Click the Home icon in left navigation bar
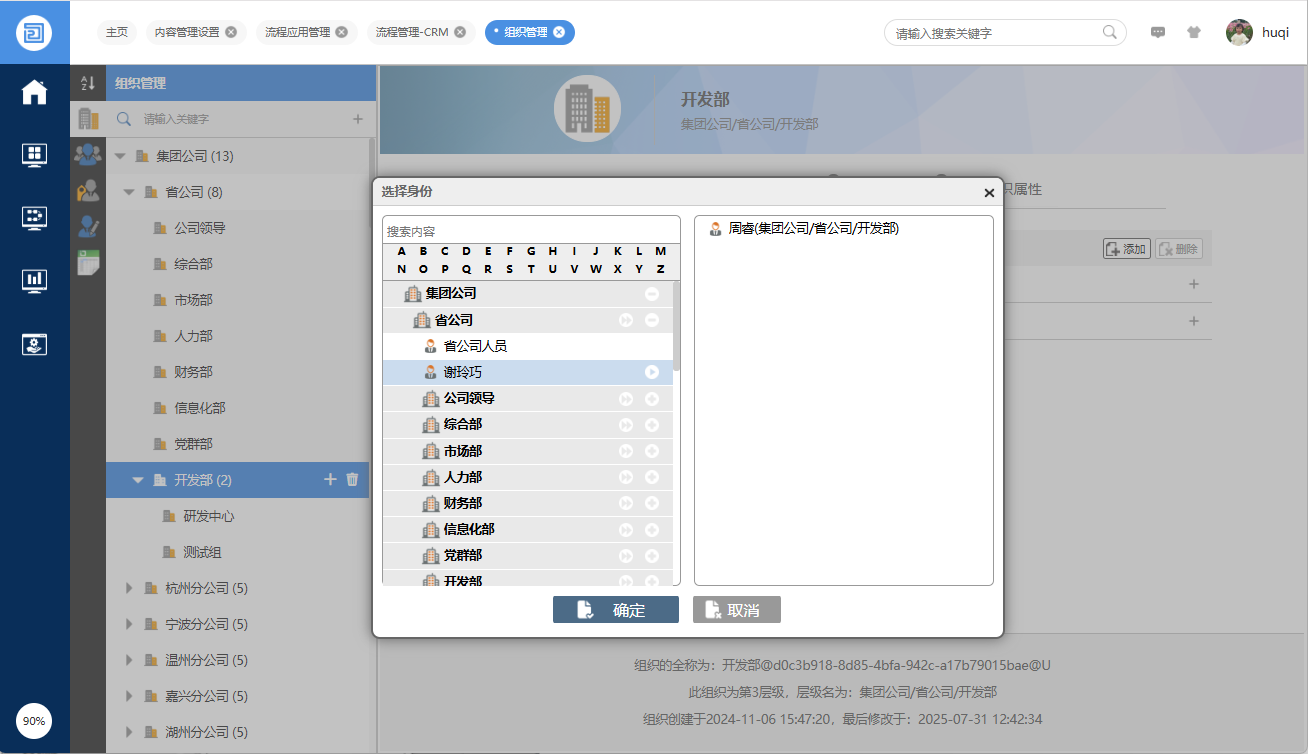Viewport: 1308px width, 754px height. 35,93
